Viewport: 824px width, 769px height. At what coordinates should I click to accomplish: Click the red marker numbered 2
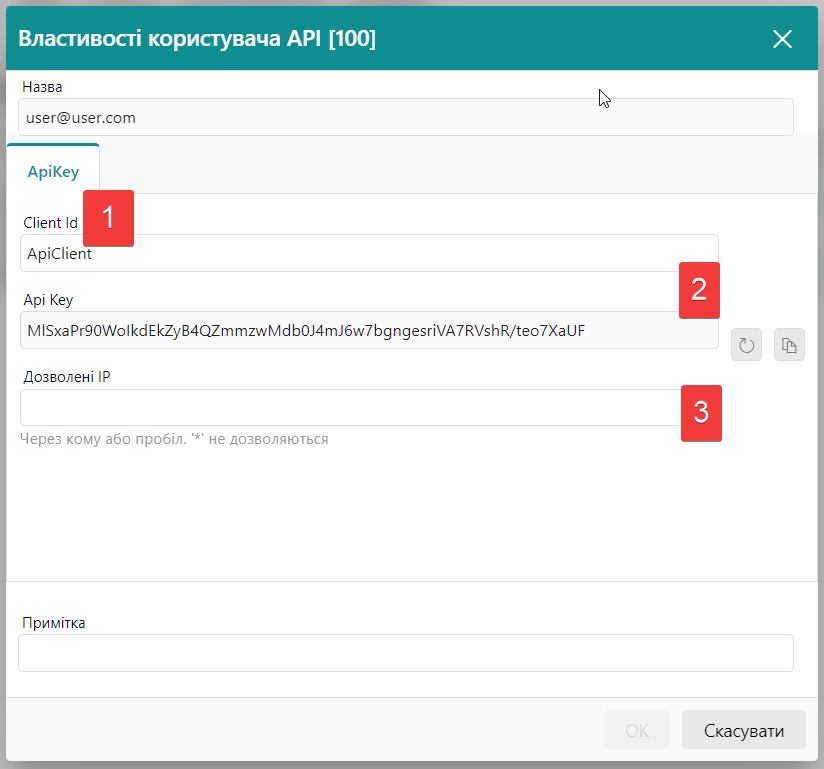click(699, 290)
